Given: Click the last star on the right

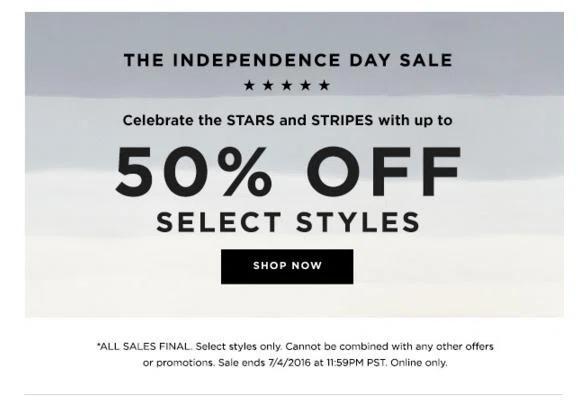Looking at the screenshot, I should click(324, 85).
